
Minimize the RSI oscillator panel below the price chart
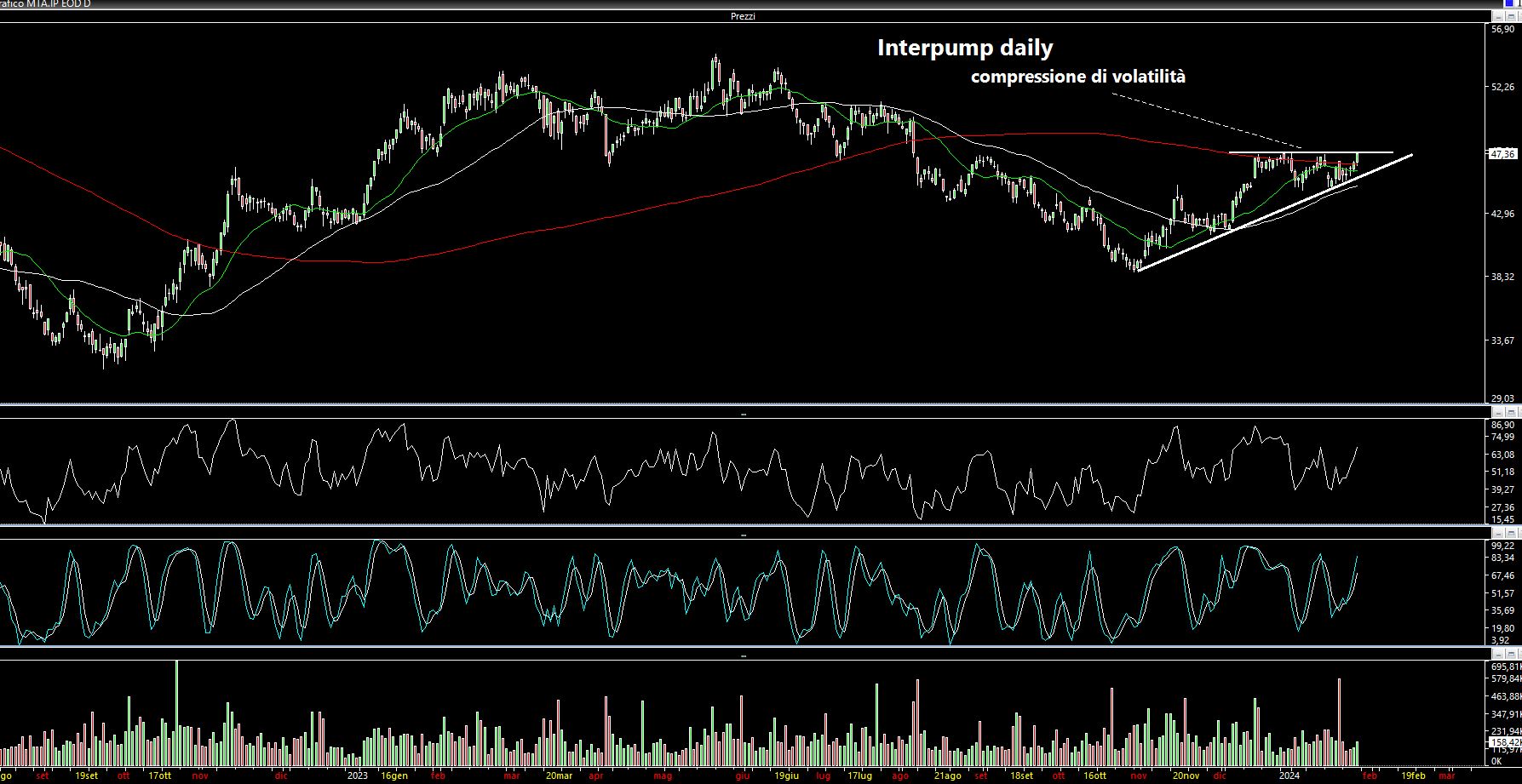[x=1498, y=412]
